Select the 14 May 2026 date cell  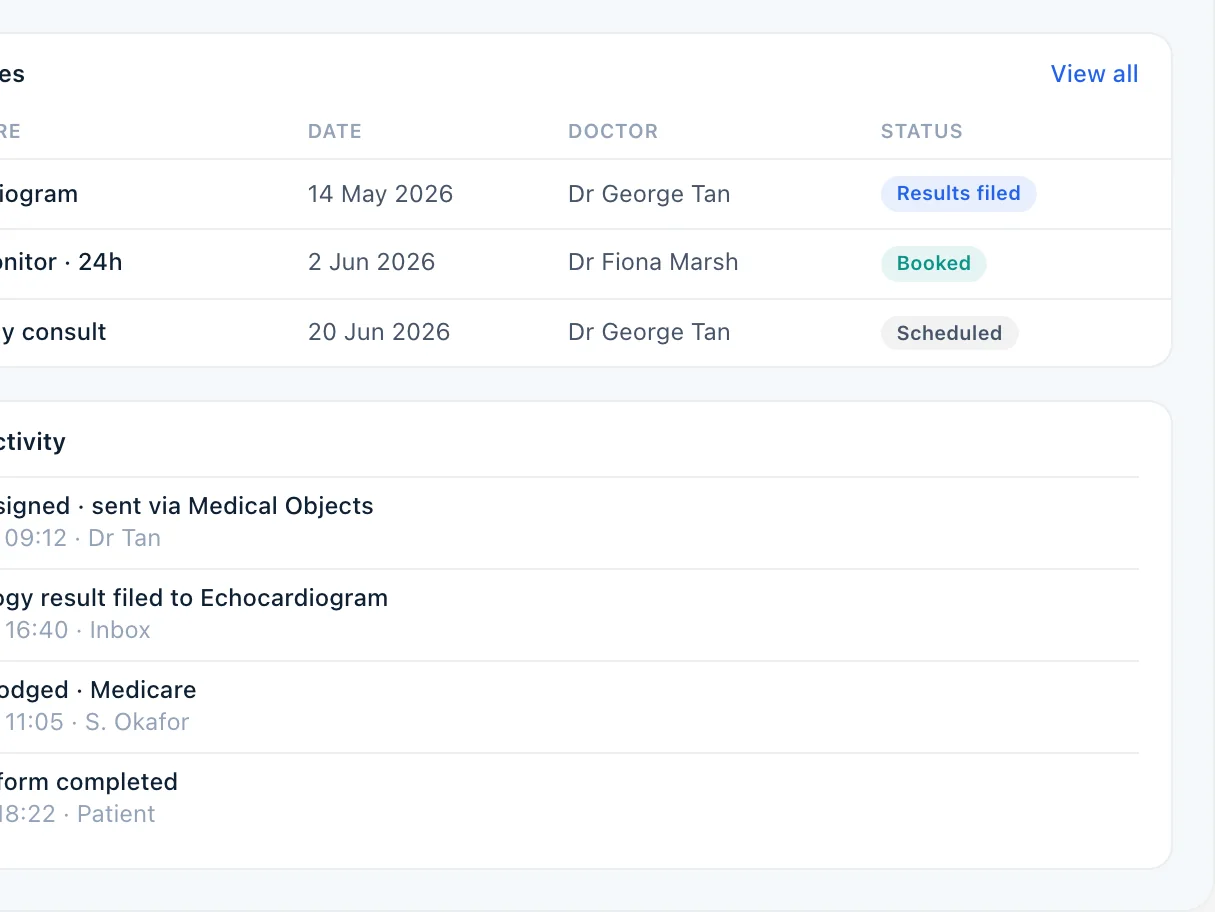click(x=380, y=194)
